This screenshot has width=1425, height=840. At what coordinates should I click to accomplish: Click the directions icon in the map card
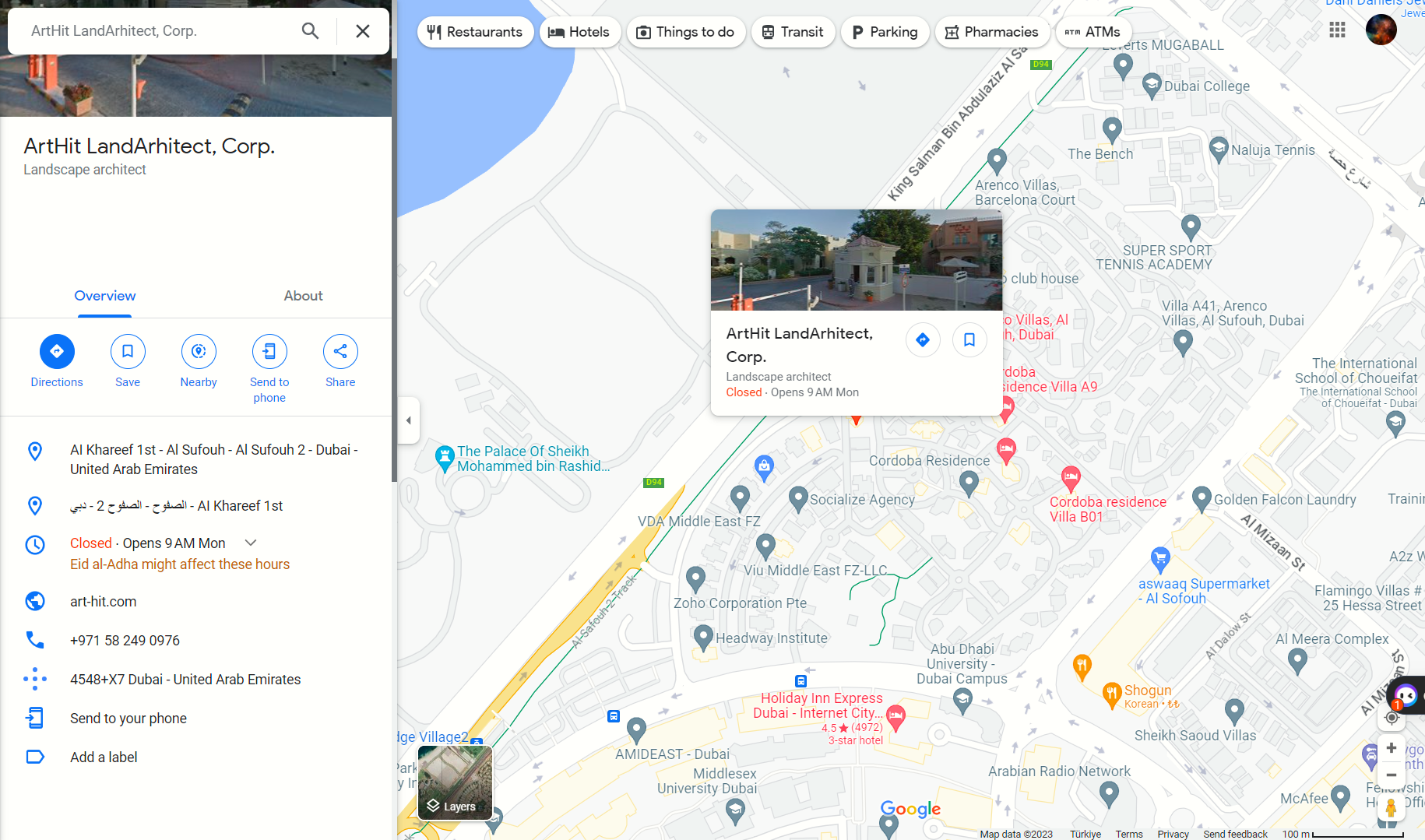(923, 339)
